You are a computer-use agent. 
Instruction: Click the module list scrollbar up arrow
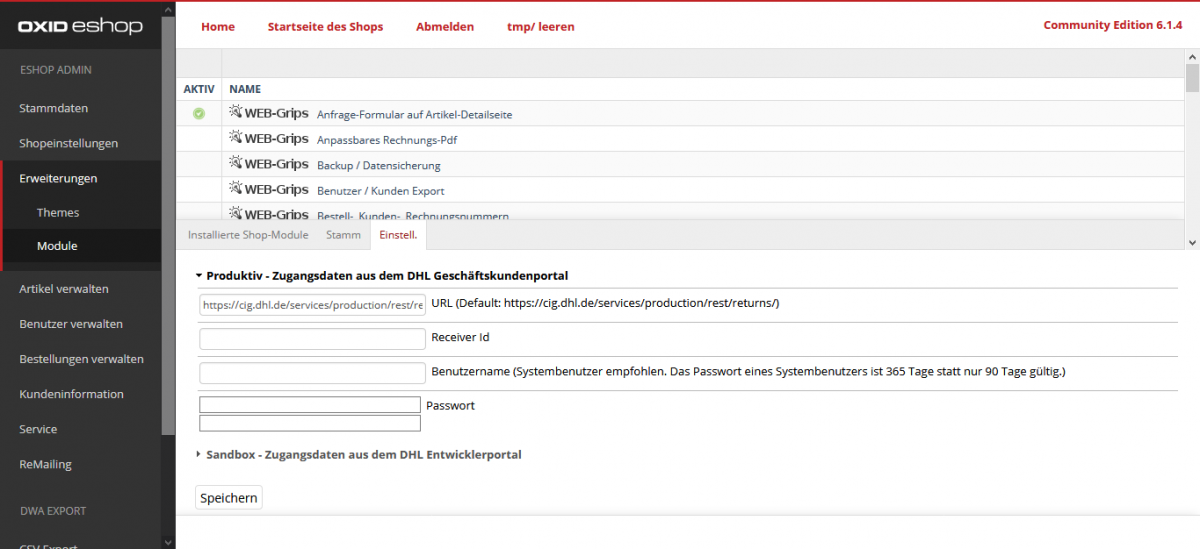[x=1192, y=56]
